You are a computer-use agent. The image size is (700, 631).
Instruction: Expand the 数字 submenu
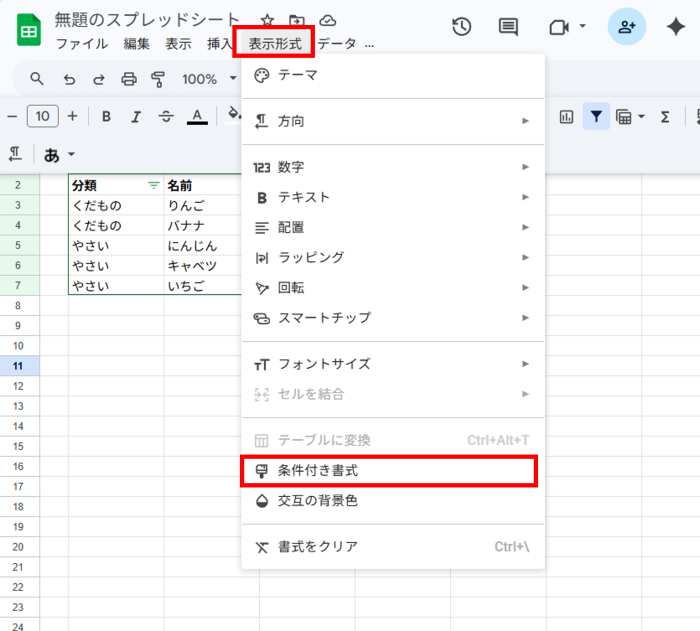(x=392, y=167)
